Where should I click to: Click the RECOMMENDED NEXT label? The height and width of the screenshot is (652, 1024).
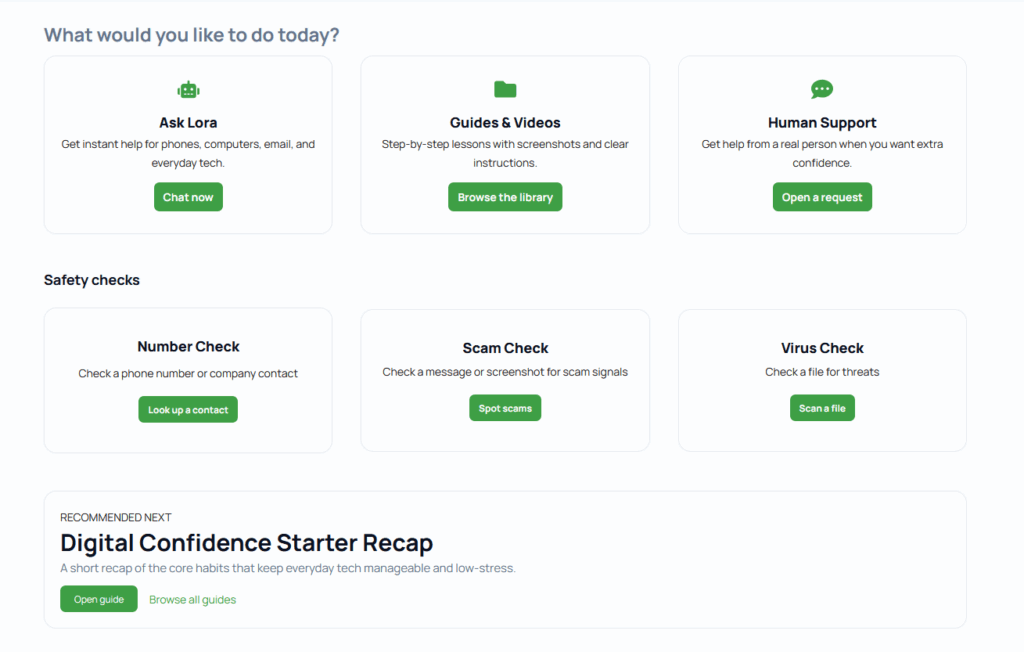click(115, 517)
